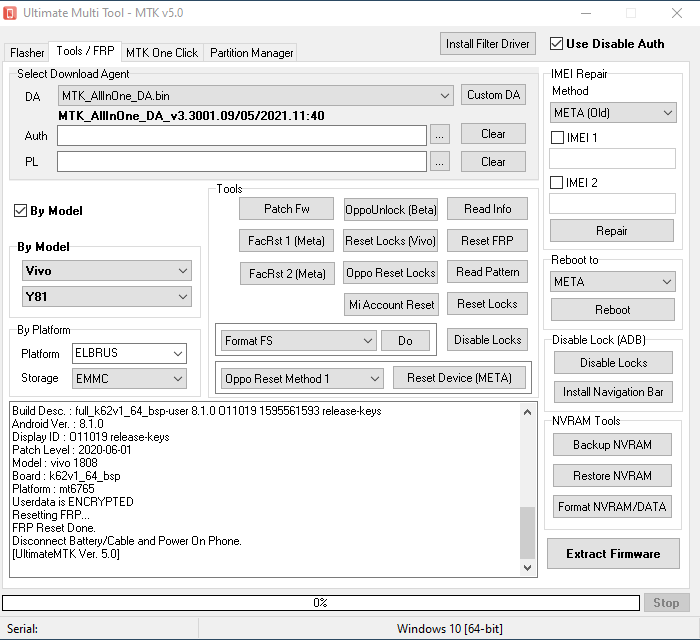
Task: Click the Stop button
Action: pos(667,603)
